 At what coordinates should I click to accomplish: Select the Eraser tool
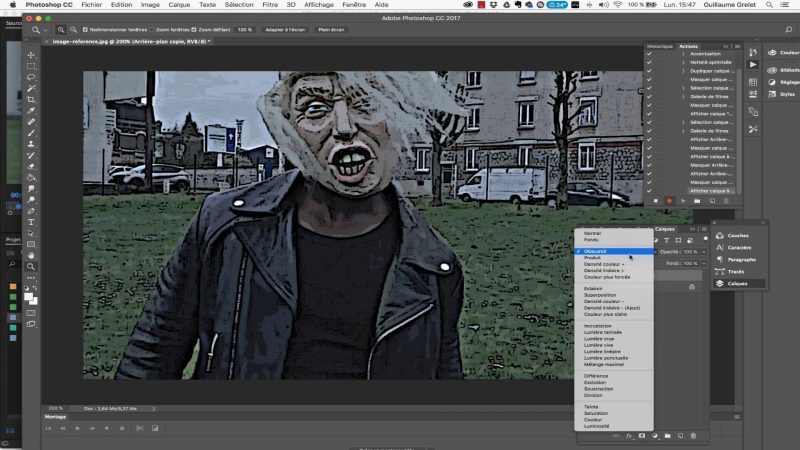point(31,167)
